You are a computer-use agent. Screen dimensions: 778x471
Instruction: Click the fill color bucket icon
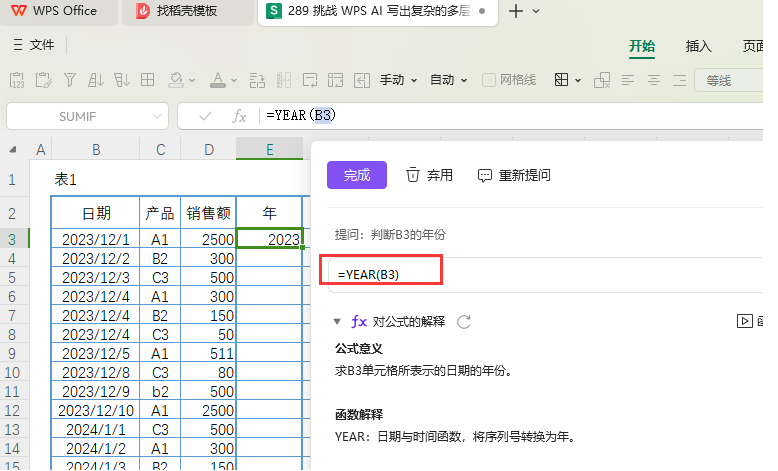(176, 80)
